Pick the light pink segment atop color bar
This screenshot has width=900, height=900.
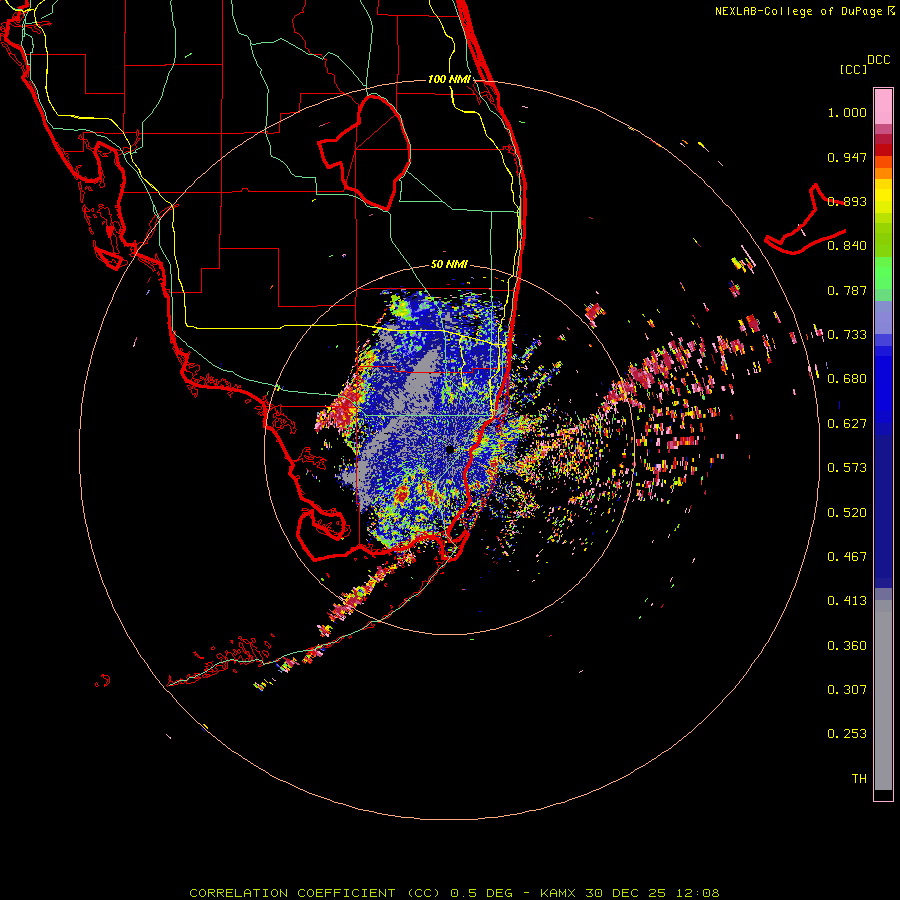pos(883,107)
